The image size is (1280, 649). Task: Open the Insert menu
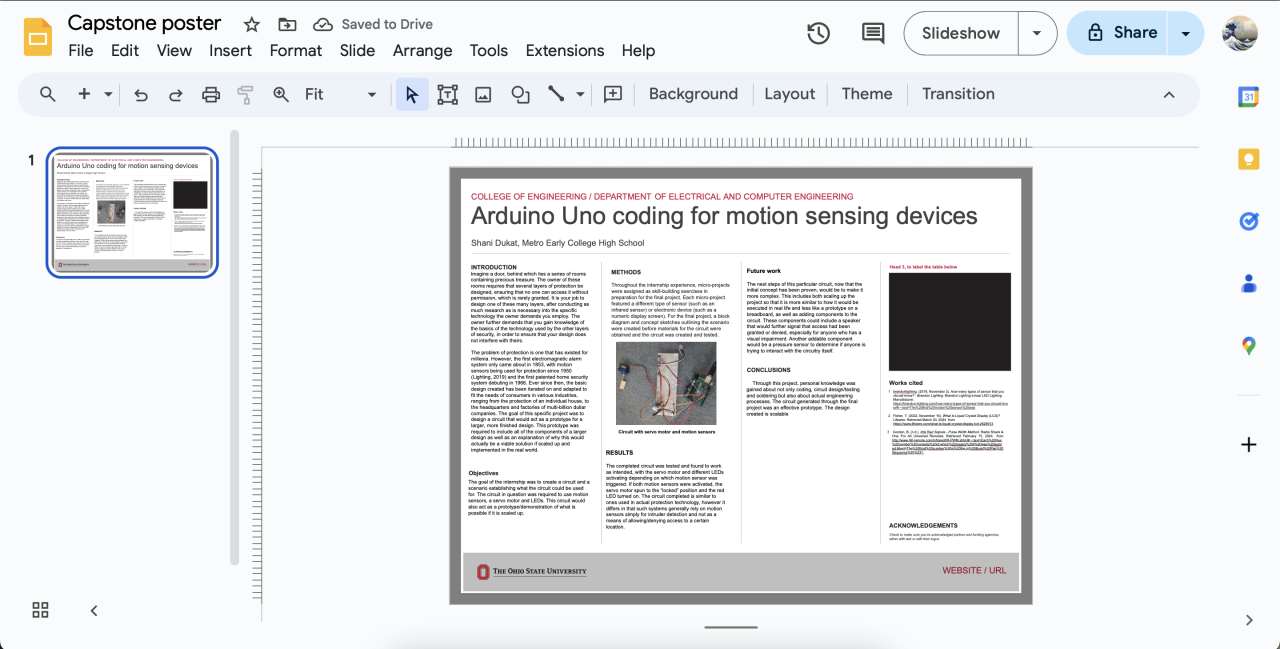click(x=230, y=50)
